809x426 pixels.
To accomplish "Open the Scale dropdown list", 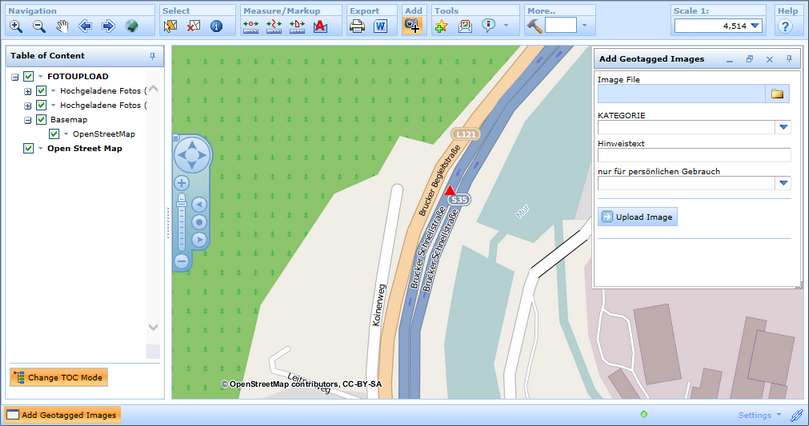I will pyautogui.click(x=754, y=26).
